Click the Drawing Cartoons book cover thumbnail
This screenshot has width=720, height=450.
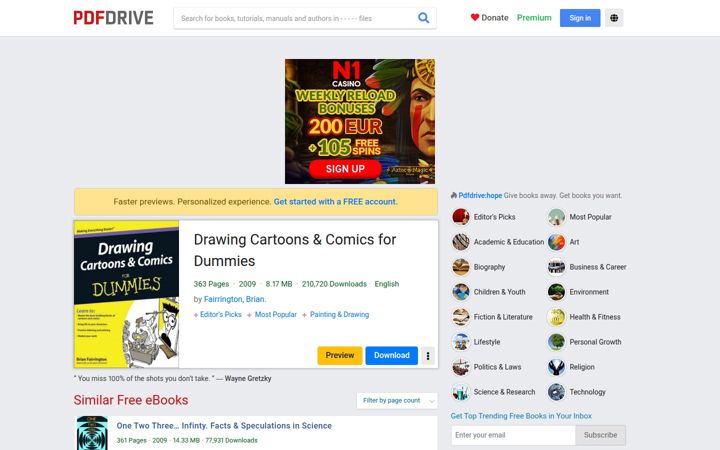click(x=126, y=294)
